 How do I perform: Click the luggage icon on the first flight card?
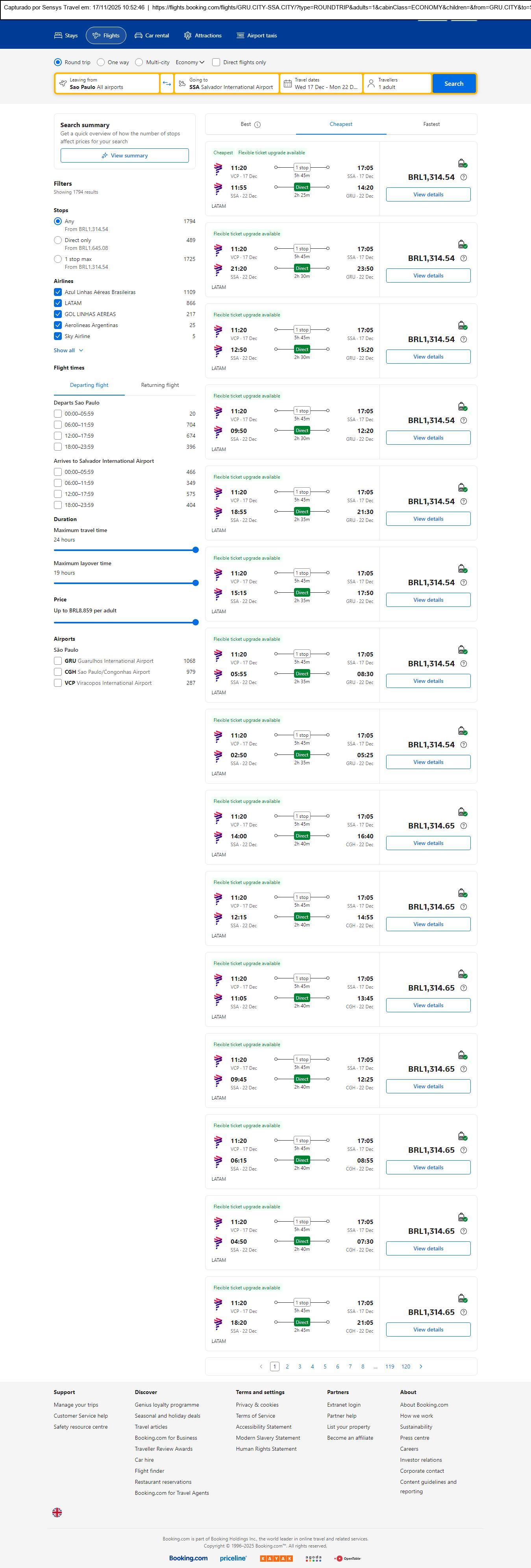[x=462, y=163]
